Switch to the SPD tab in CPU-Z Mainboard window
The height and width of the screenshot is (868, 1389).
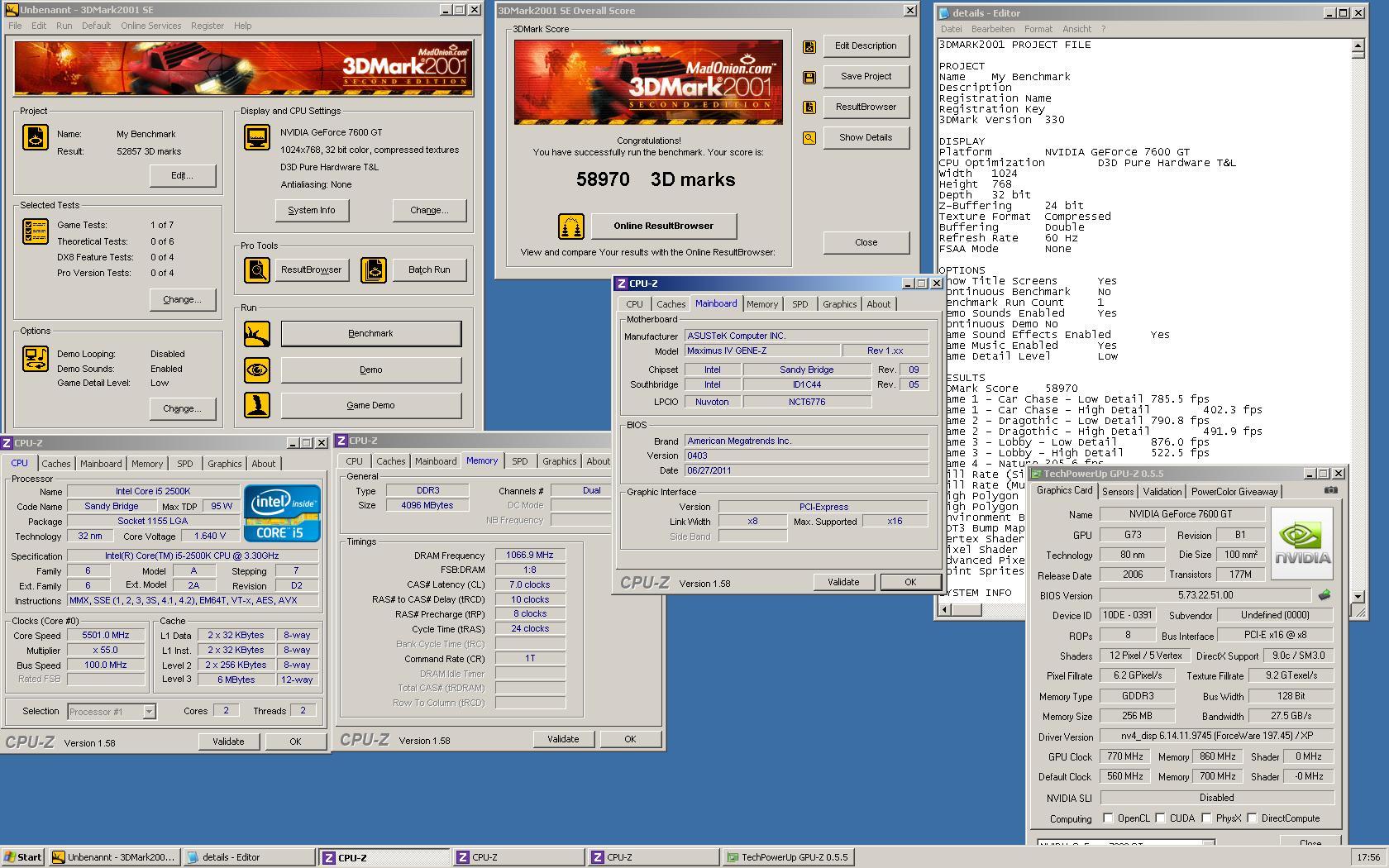800,304
